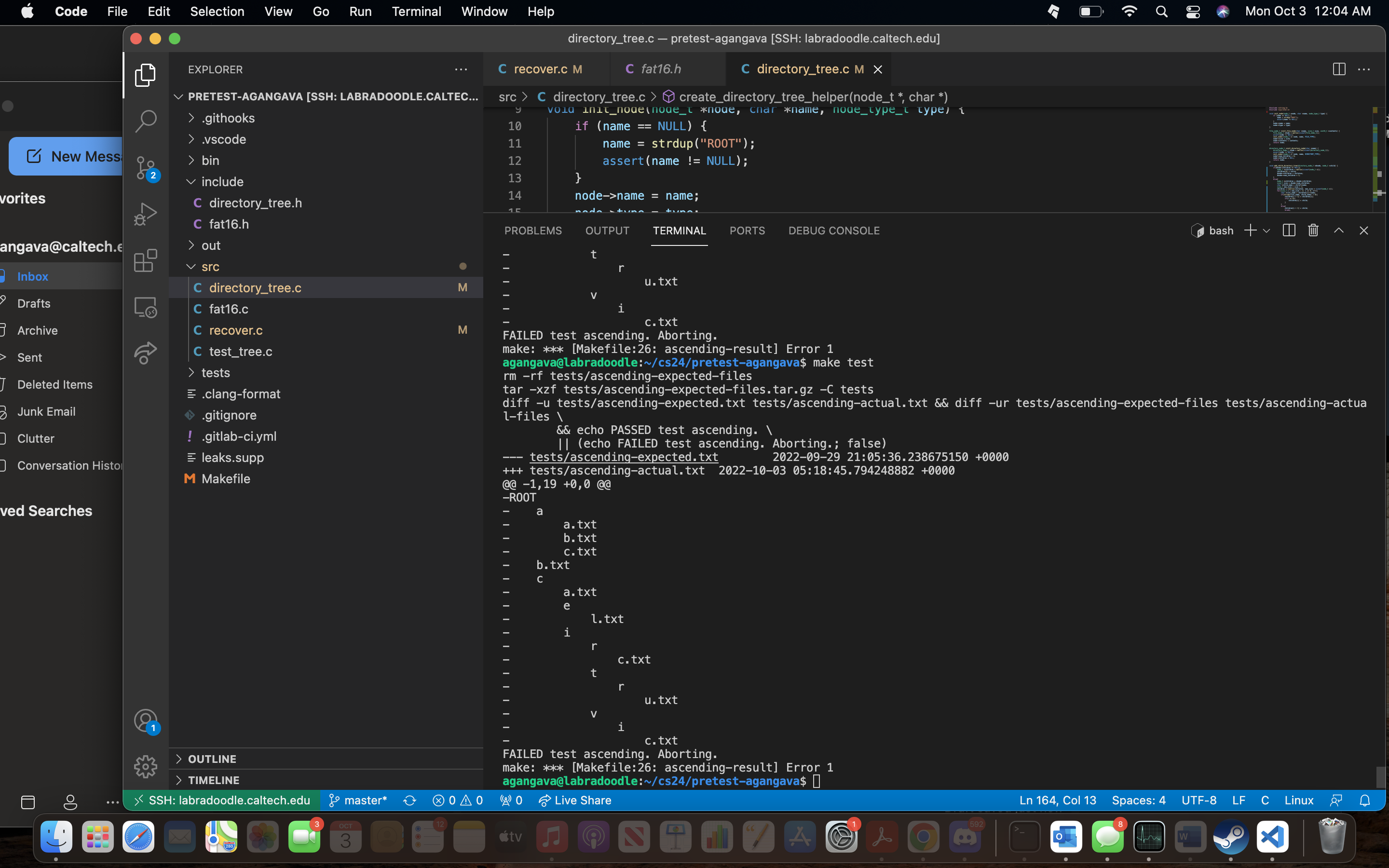
Task: Split the terminal panel
Action: [x=1289, y=230]
